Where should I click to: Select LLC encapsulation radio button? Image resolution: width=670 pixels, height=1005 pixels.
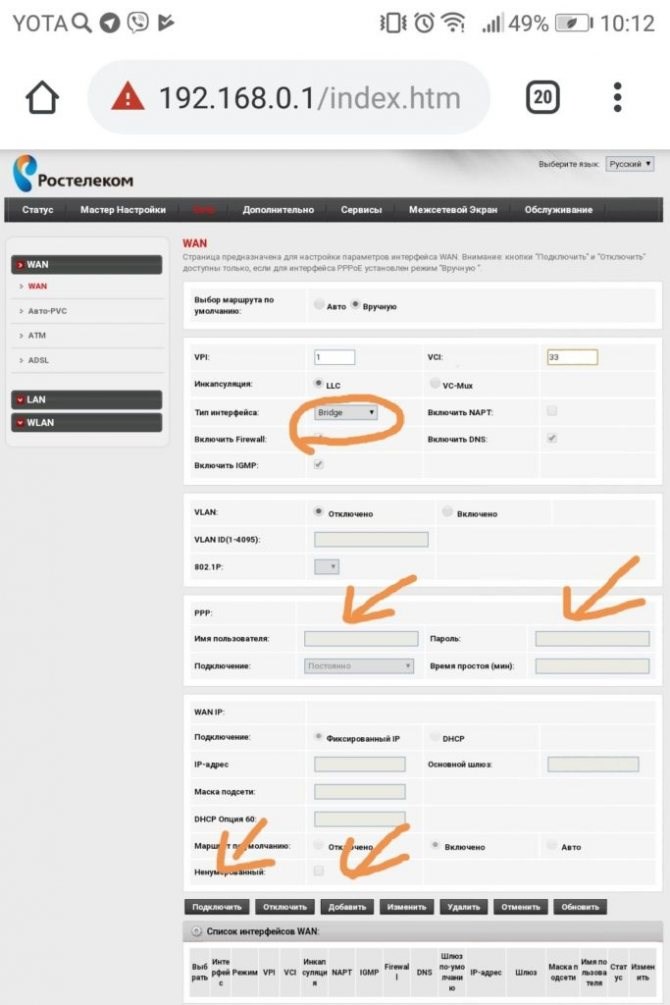point(318,383)
